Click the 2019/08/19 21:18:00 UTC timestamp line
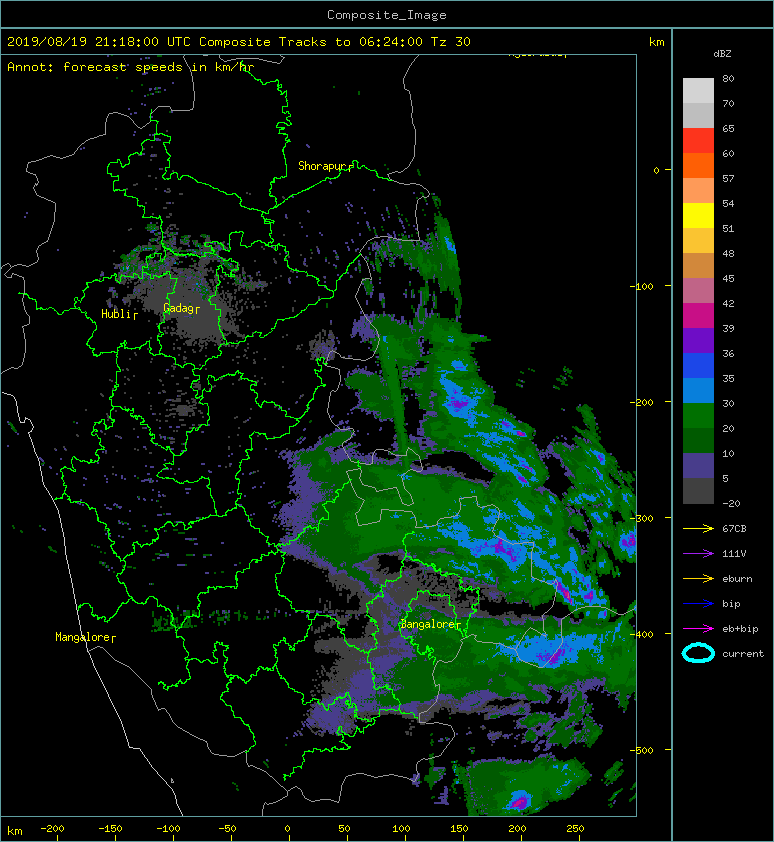Image resolution: width=774 pixels, height=842 pixels. pyautogui.click(x=238, y=42)
